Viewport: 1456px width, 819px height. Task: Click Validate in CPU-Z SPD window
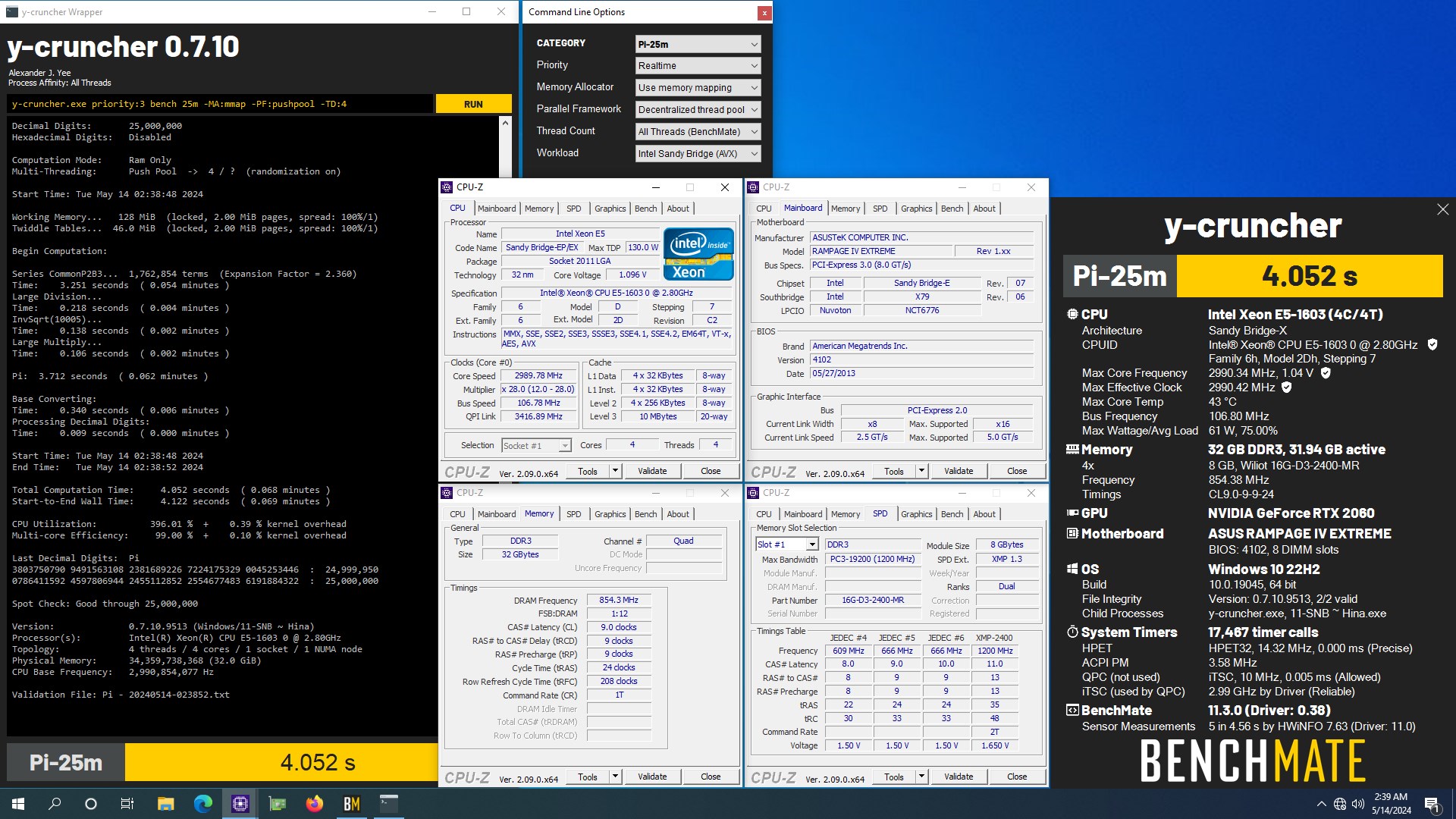point(959,777)
